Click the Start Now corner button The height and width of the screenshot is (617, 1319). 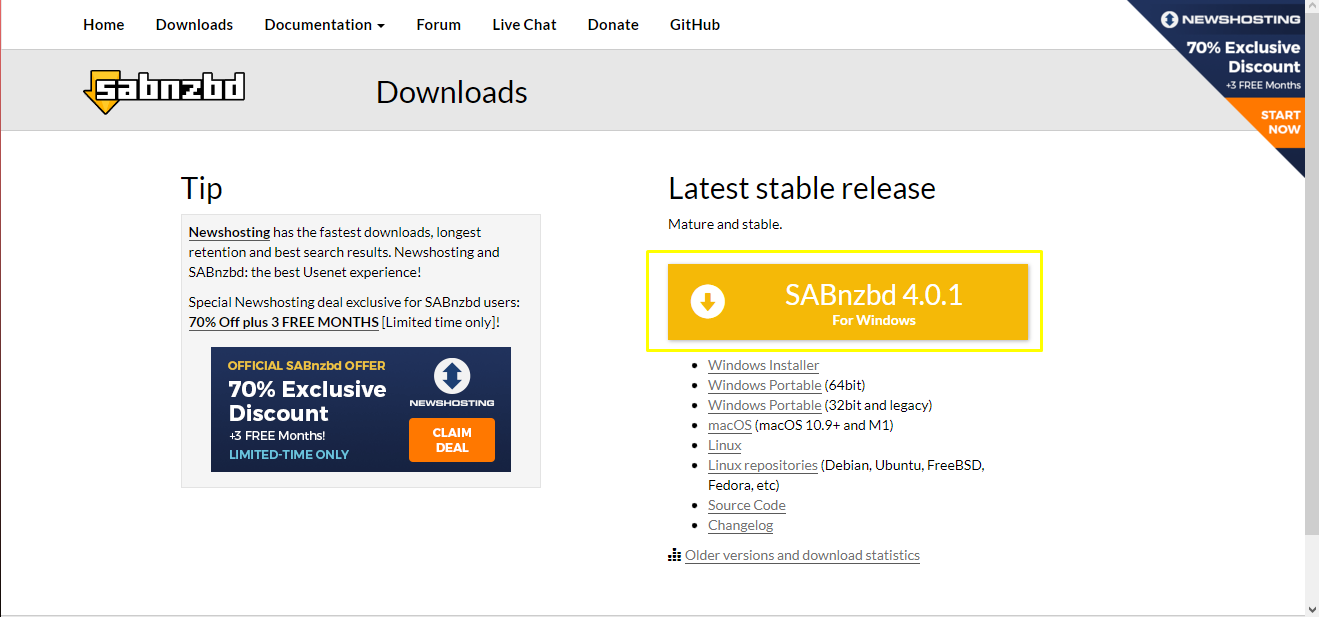click(1280, 122)
